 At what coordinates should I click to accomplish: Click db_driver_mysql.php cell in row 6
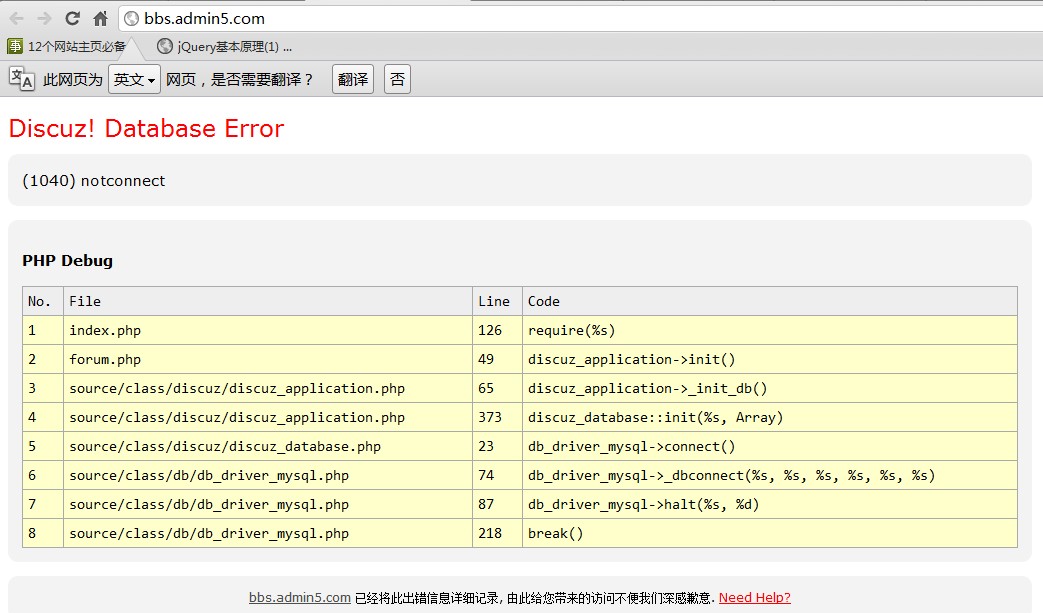(x=268, y=475)
